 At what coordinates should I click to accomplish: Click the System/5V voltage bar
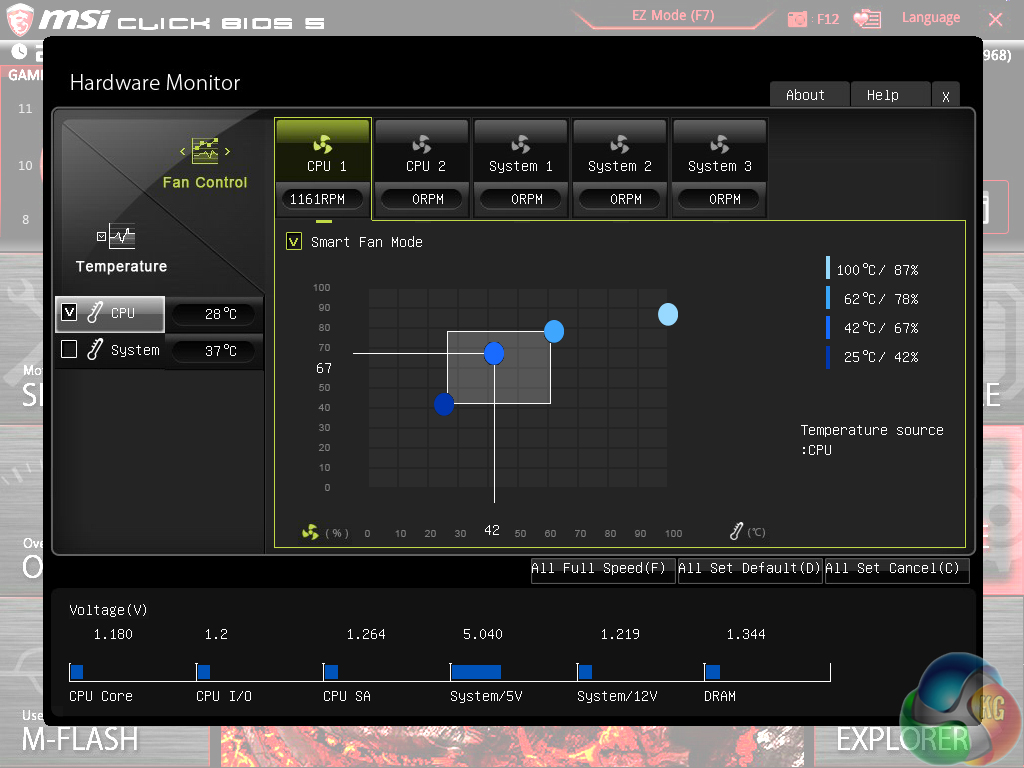click(476, 671)
